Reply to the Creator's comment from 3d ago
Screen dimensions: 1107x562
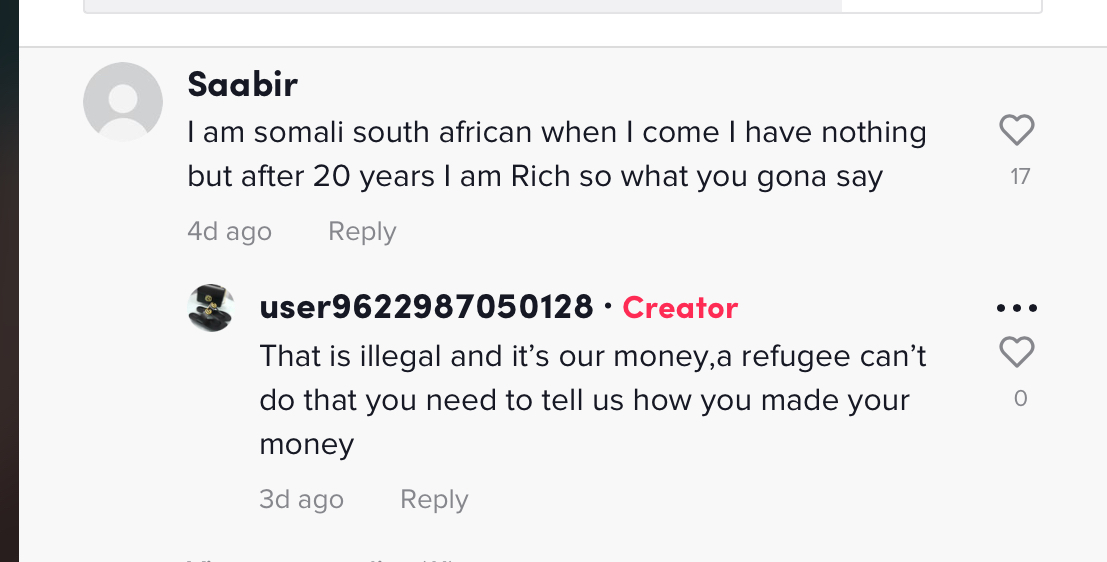434,500
